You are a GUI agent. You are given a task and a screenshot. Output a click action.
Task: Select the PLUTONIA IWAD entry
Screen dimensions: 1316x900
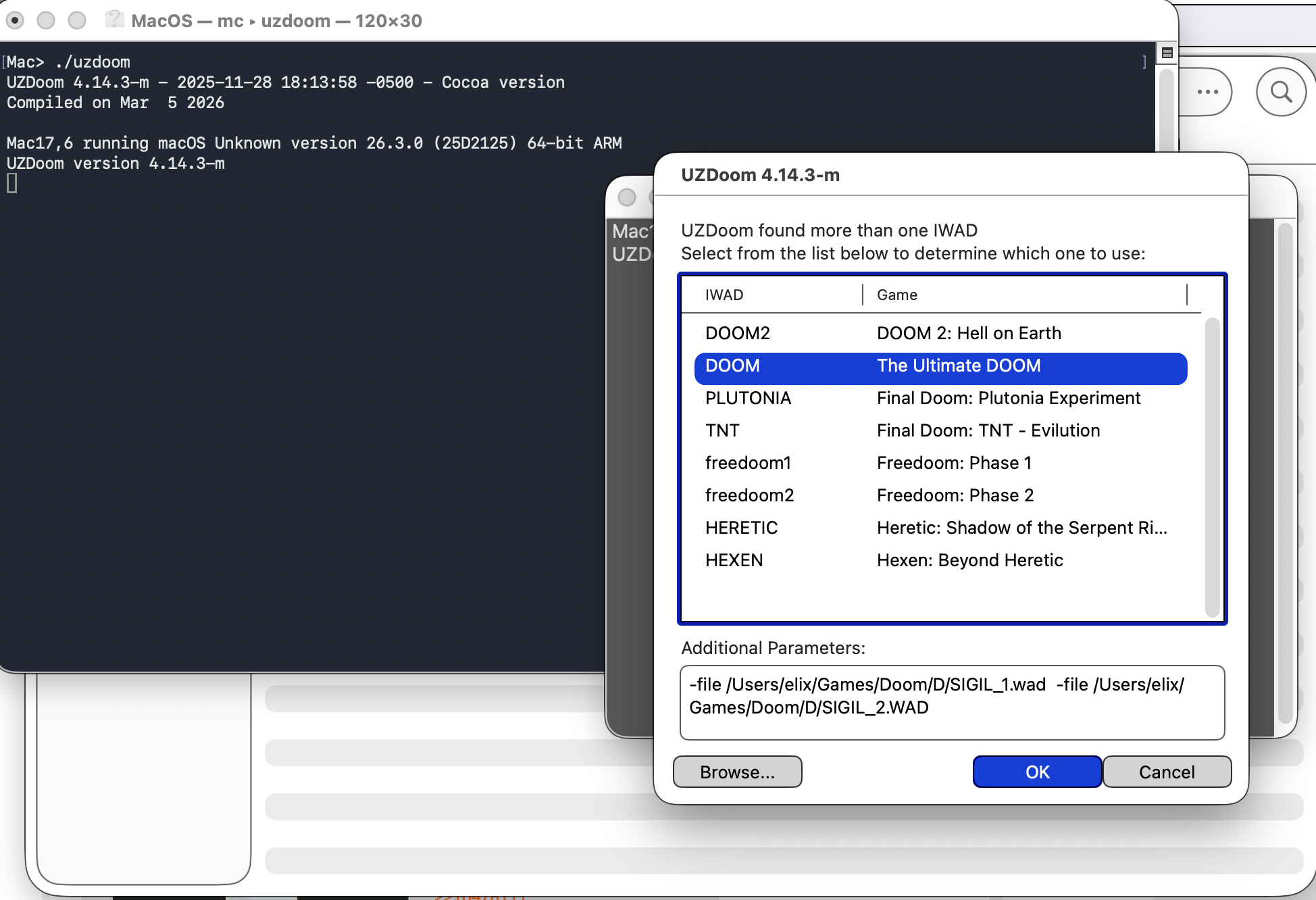click(940, 398)
